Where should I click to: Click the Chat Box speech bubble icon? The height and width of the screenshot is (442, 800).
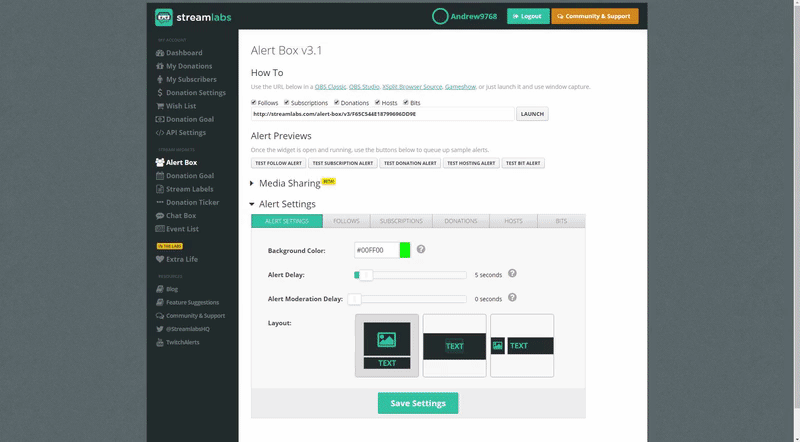[160, 215]
